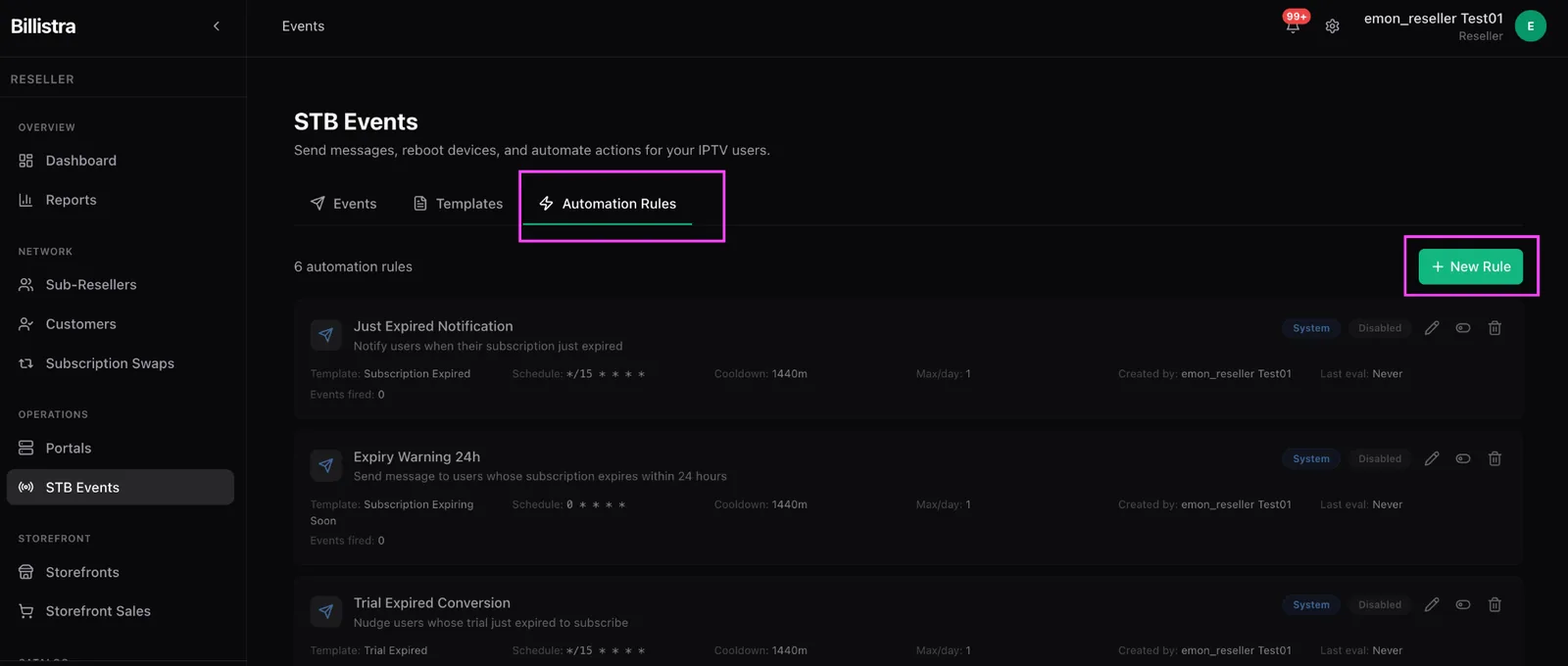Delete the Expiry Warning 24h rule
Image resolution: width=1568 pixels, height=666 pixels.
click(1494, 458)
